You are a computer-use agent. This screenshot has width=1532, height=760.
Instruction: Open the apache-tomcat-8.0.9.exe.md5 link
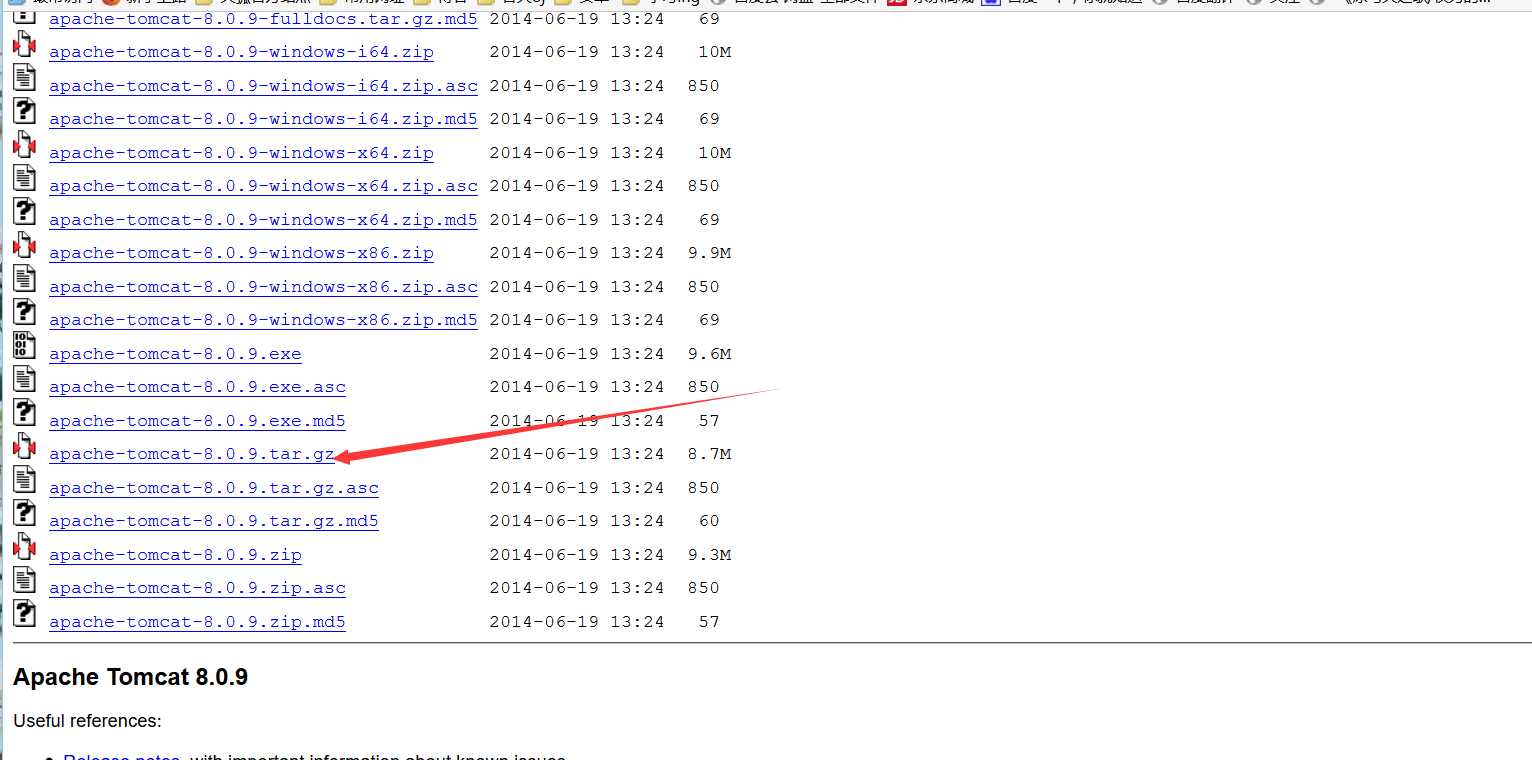coord(197,421)
